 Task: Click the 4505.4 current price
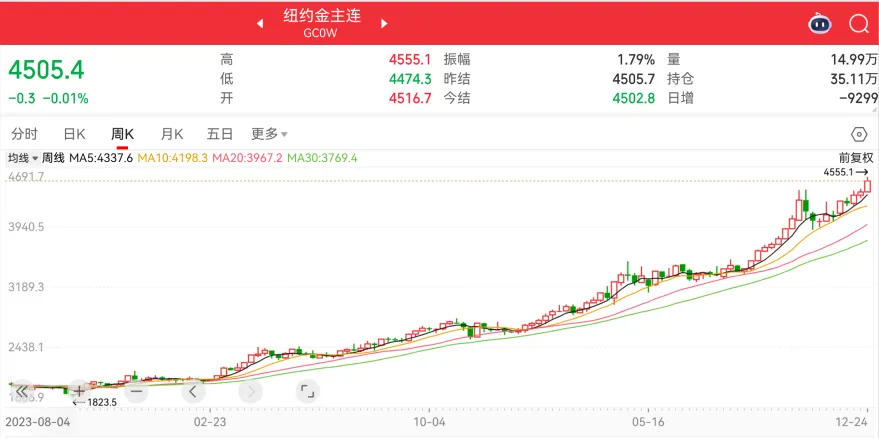coord(47,70)
